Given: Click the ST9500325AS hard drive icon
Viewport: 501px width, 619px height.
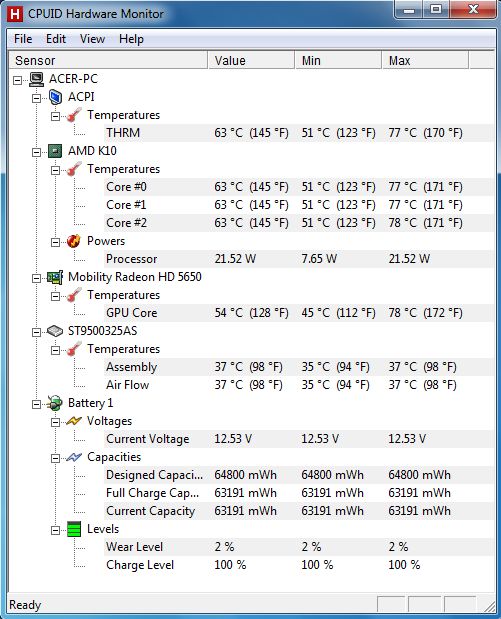Looking at the screenshot, I should tap(55, 331).
